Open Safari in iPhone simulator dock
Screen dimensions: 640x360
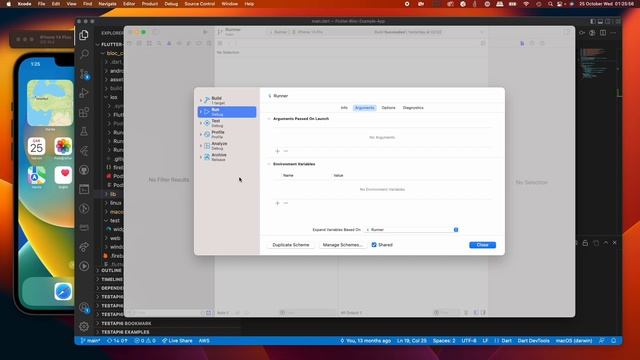(63, 292)
